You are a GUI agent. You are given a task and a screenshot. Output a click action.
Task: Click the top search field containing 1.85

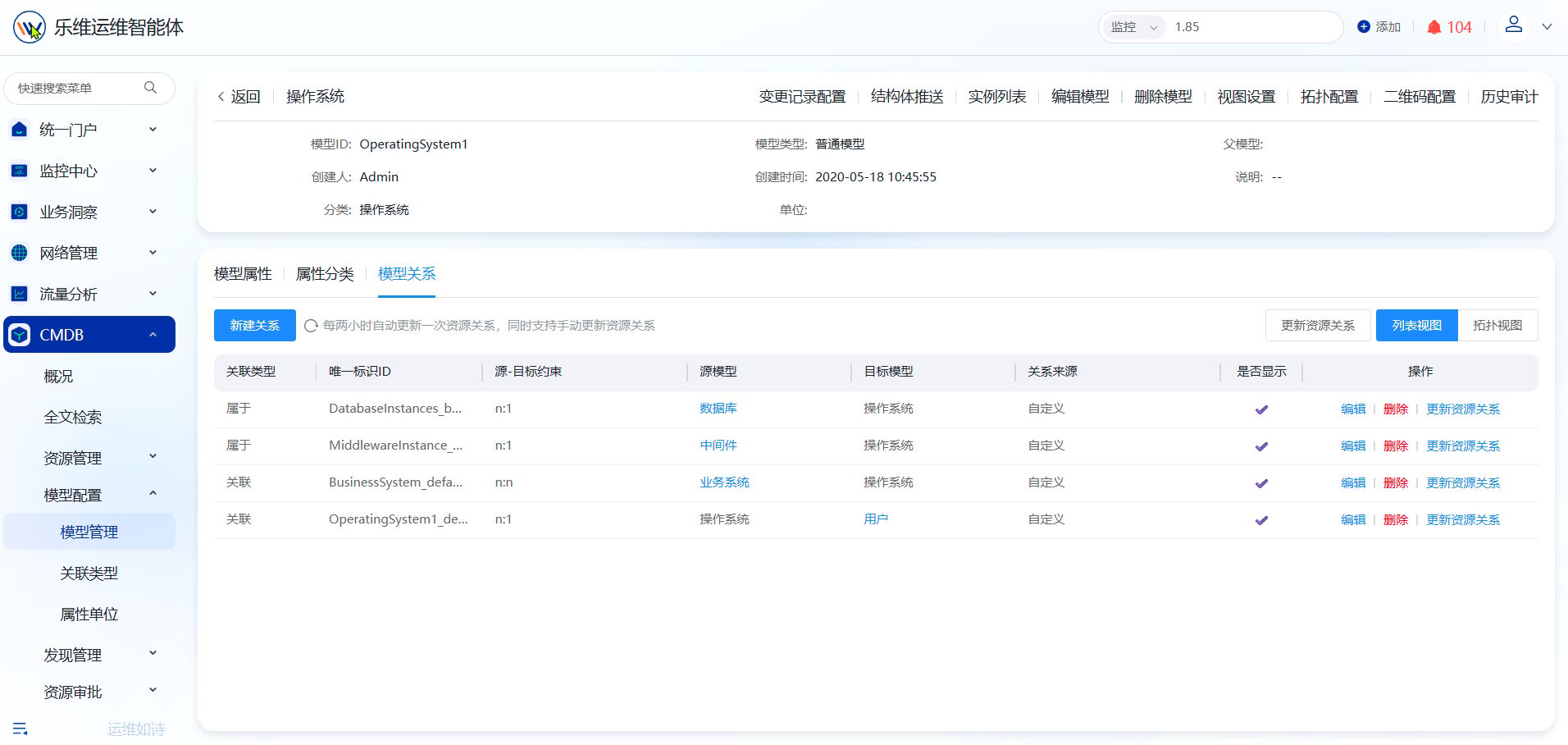(1255, 27)
